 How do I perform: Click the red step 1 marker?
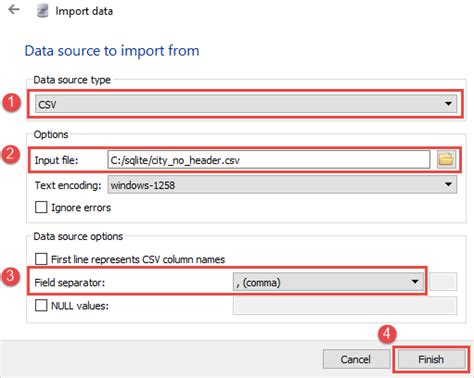coord(11,102)
